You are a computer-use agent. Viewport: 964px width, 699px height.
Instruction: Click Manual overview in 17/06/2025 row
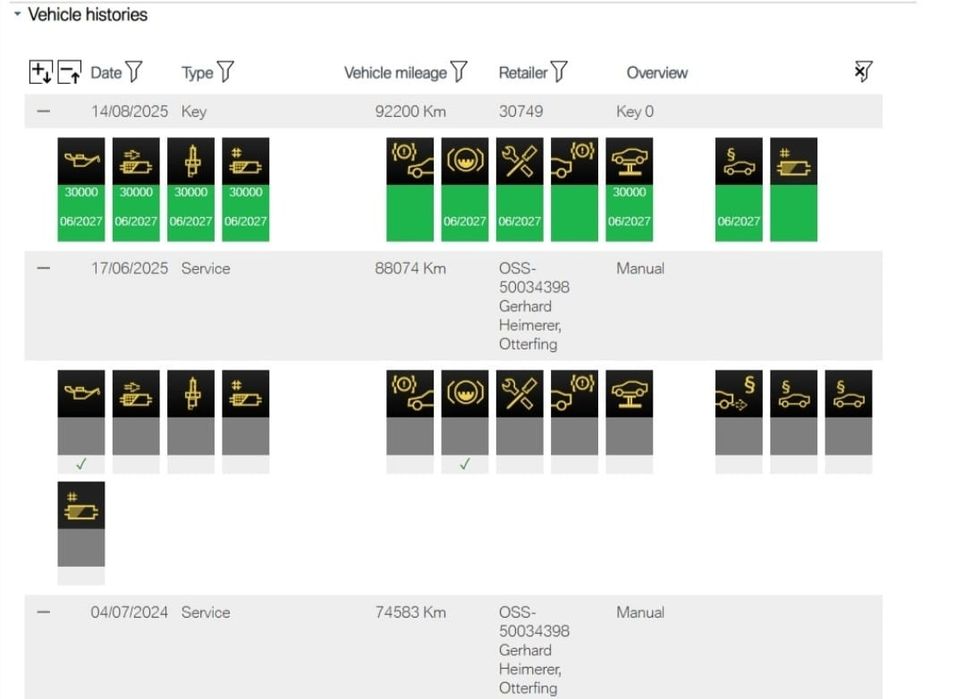[640, 268]
